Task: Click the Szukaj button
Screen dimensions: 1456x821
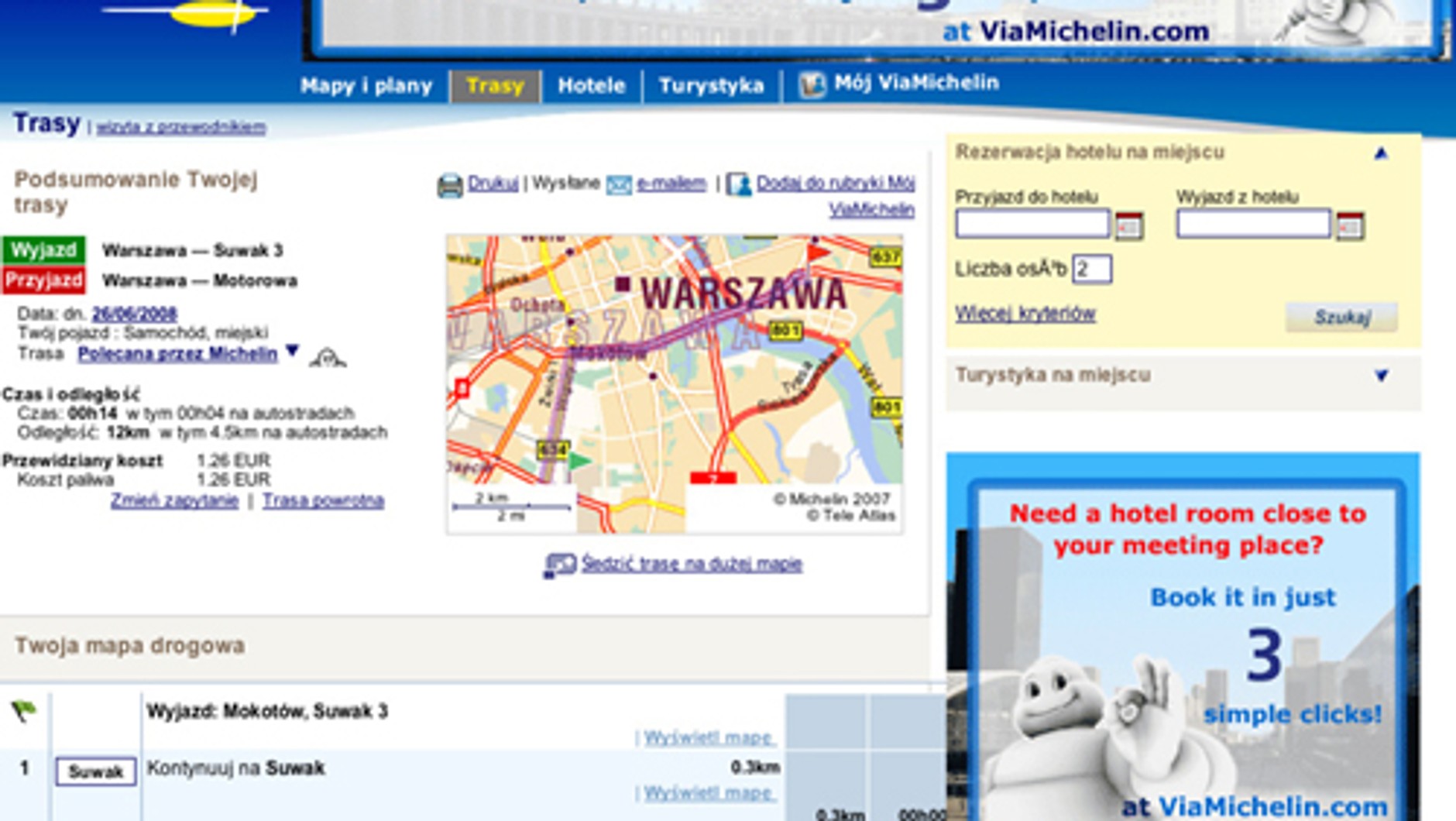Action: tap(1341, 317)
